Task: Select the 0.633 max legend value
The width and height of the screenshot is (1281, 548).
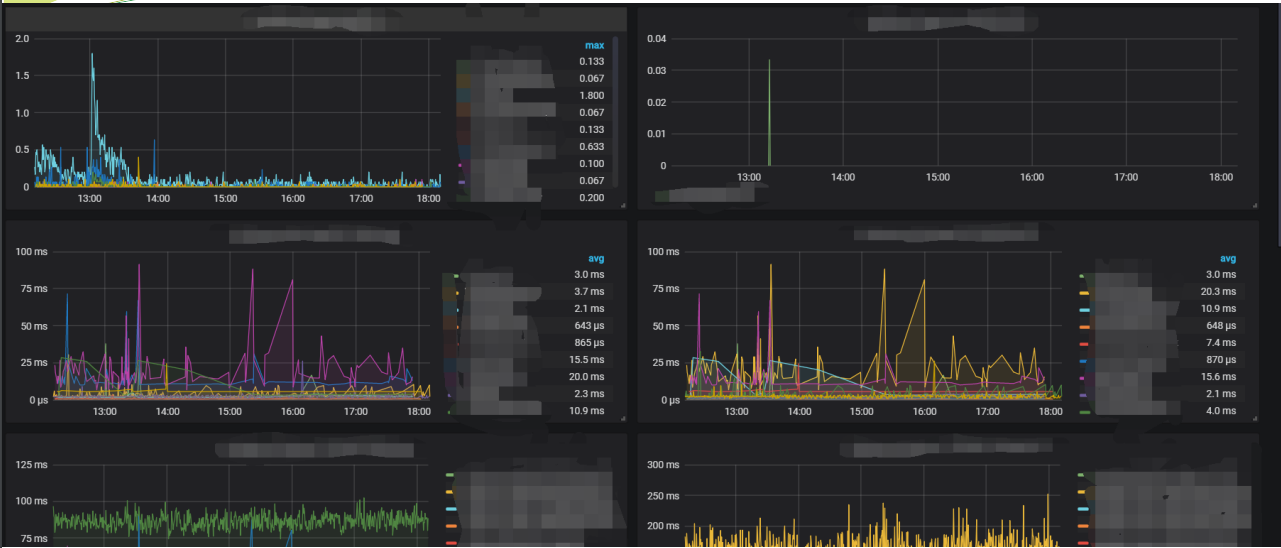Action: (591, 147)
